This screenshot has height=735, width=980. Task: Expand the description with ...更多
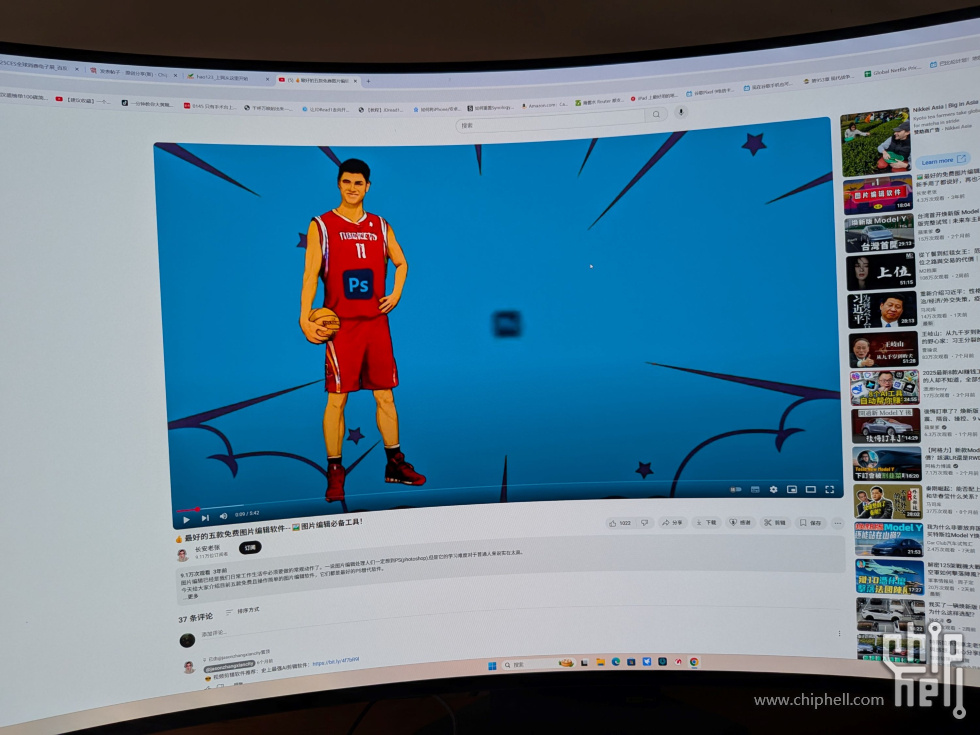coord(189,597)
